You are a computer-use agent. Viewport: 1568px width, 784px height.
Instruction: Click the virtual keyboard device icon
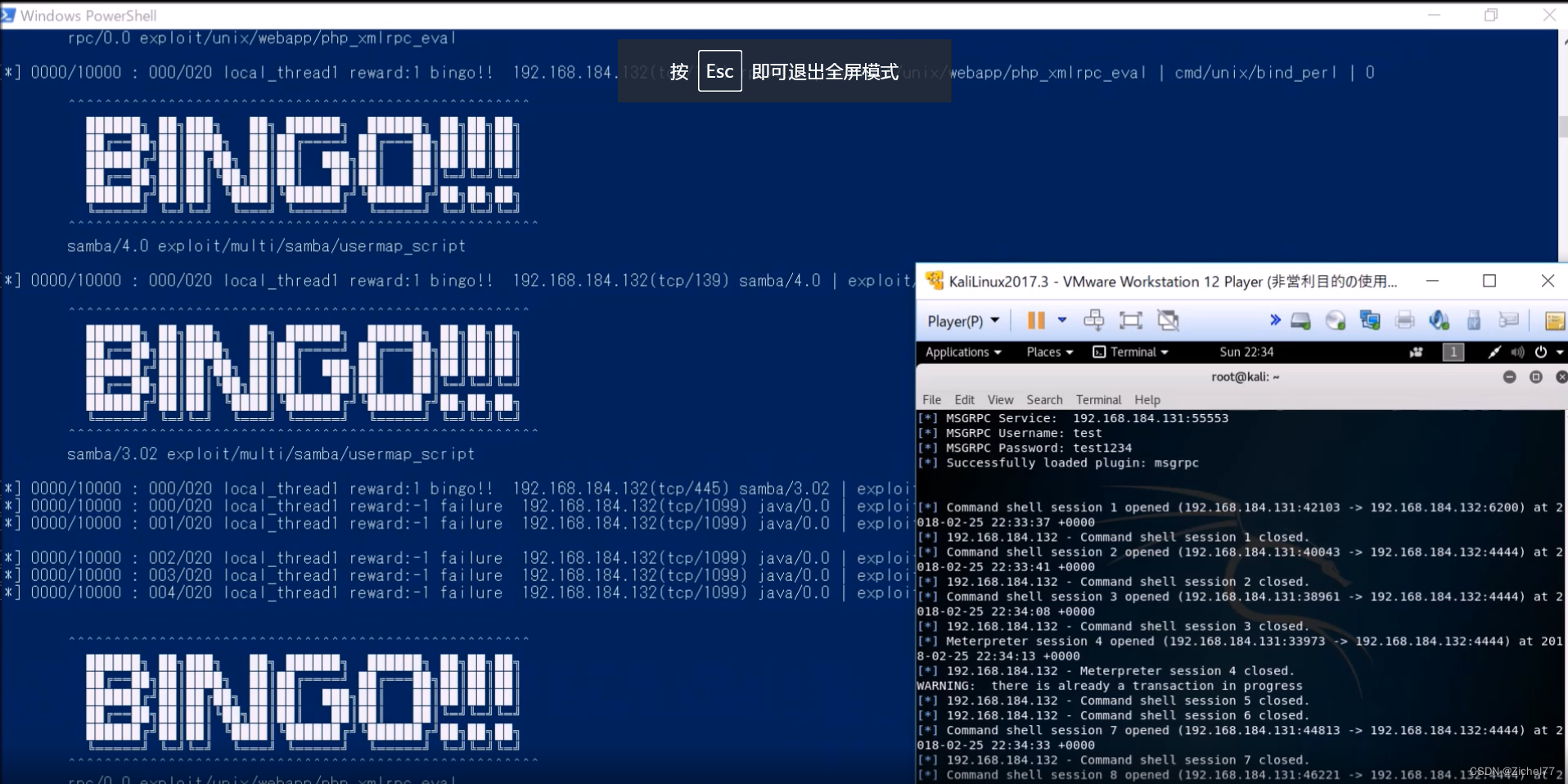coord(1510,320)
